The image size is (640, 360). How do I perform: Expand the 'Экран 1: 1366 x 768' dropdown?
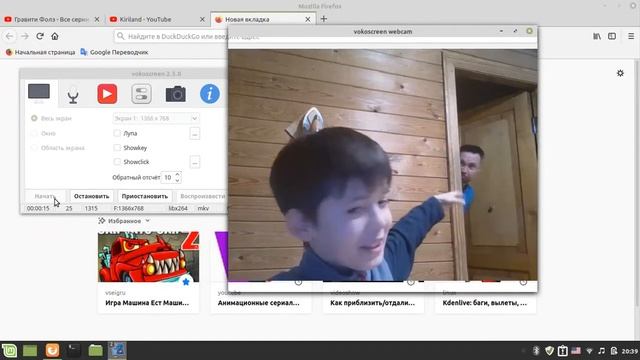(x=156, y=118)
